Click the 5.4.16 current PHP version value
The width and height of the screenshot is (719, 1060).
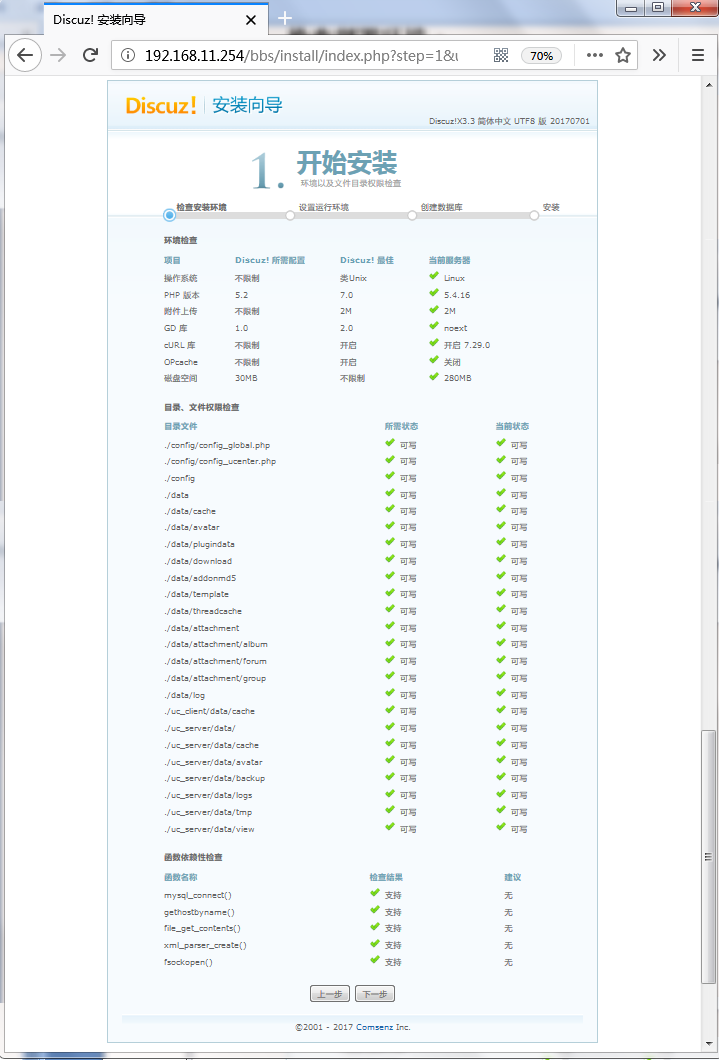tap(457, 295)
